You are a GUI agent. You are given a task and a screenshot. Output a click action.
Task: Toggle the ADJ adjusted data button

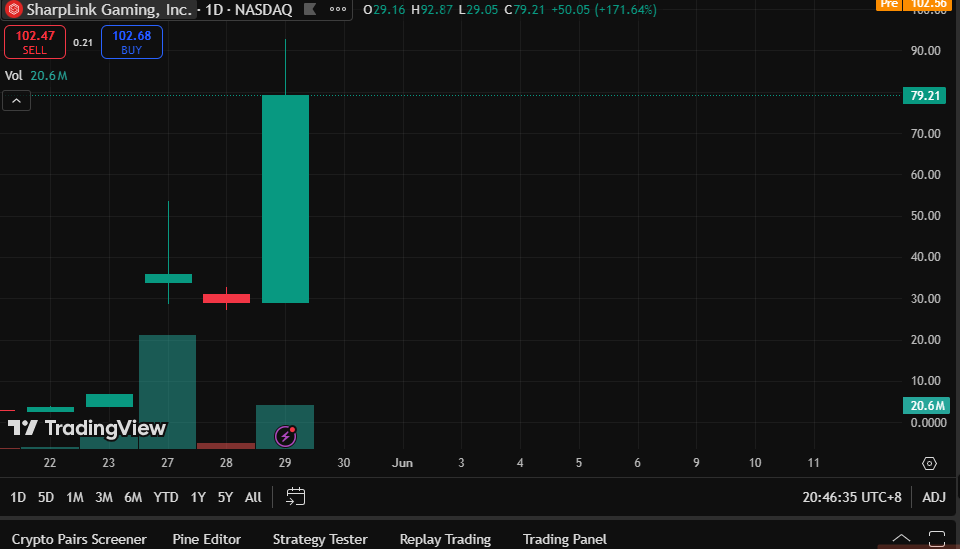[934, 497]
